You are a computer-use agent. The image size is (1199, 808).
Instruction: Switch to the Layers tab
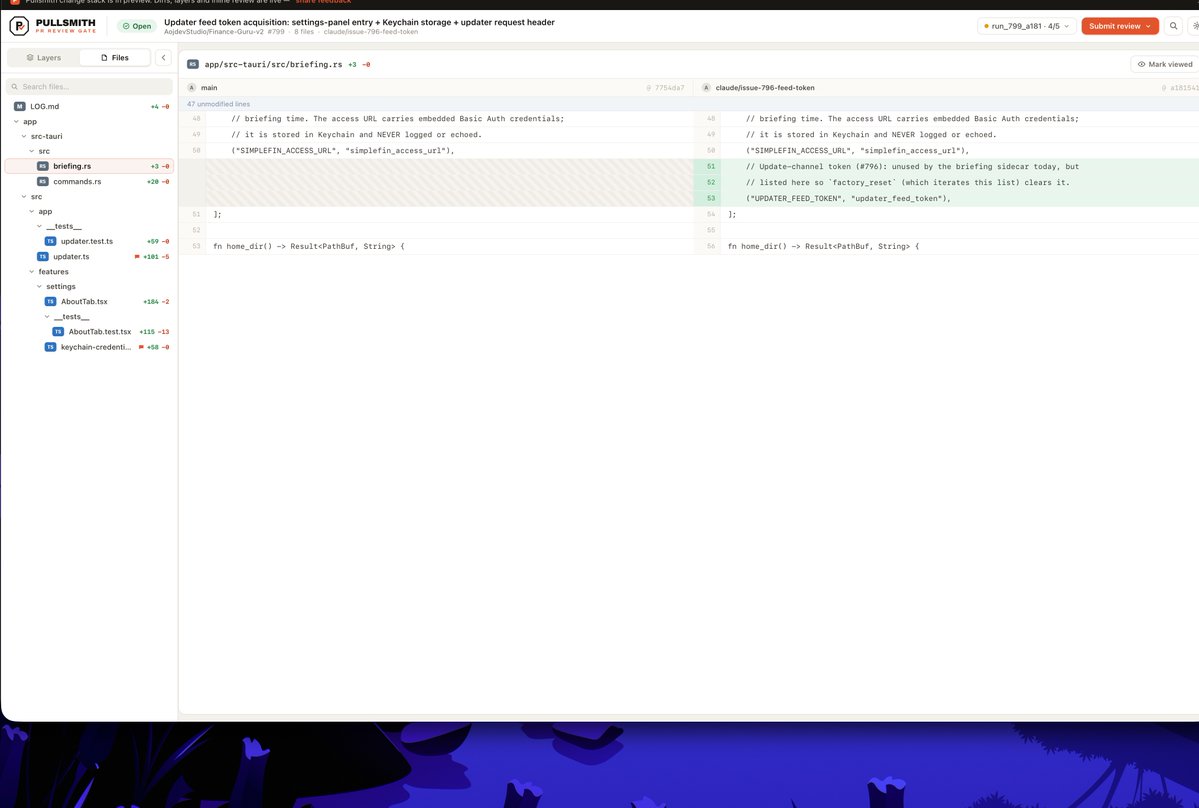coord(44,57)
